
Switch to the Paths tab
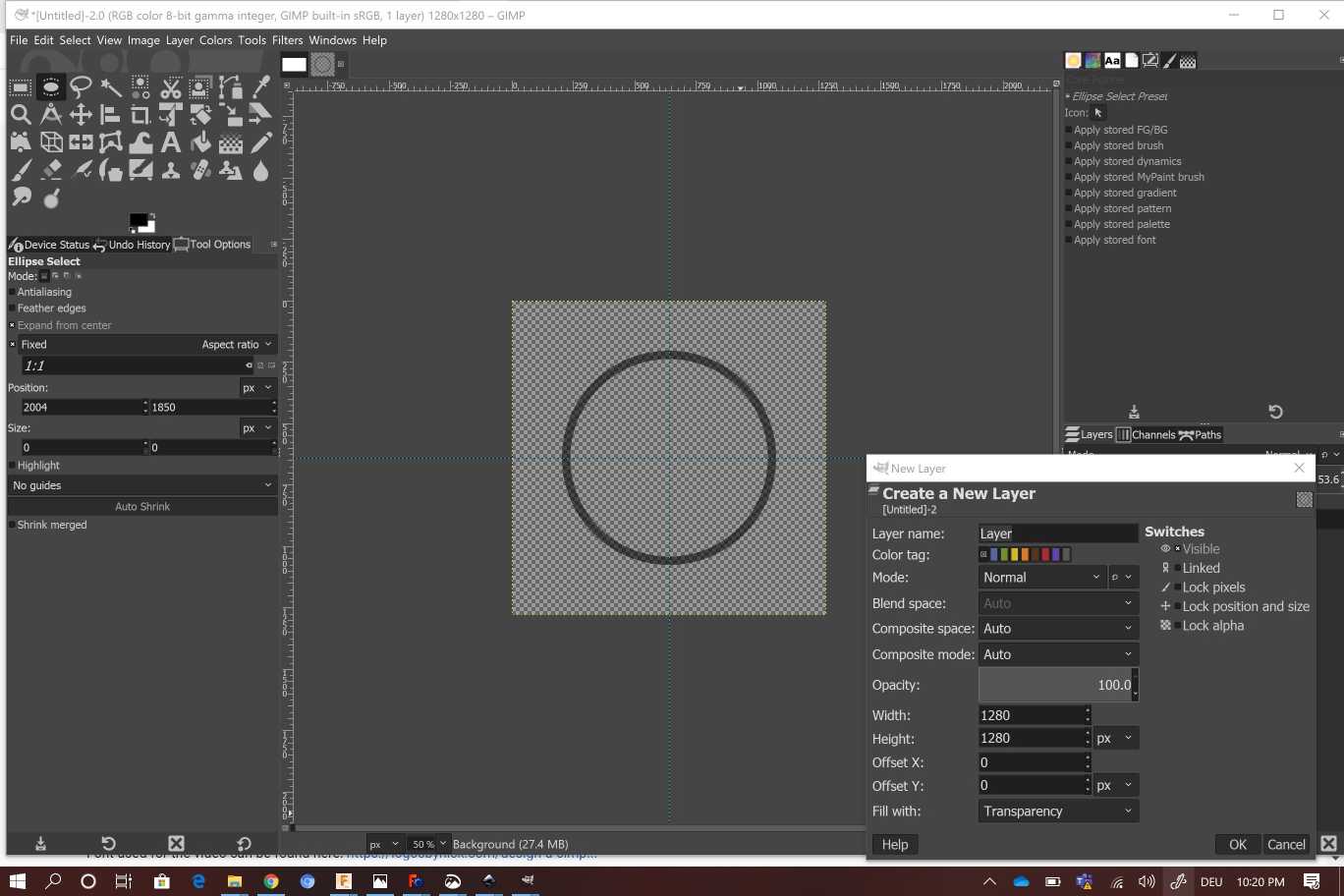[x=1201, y=434]
